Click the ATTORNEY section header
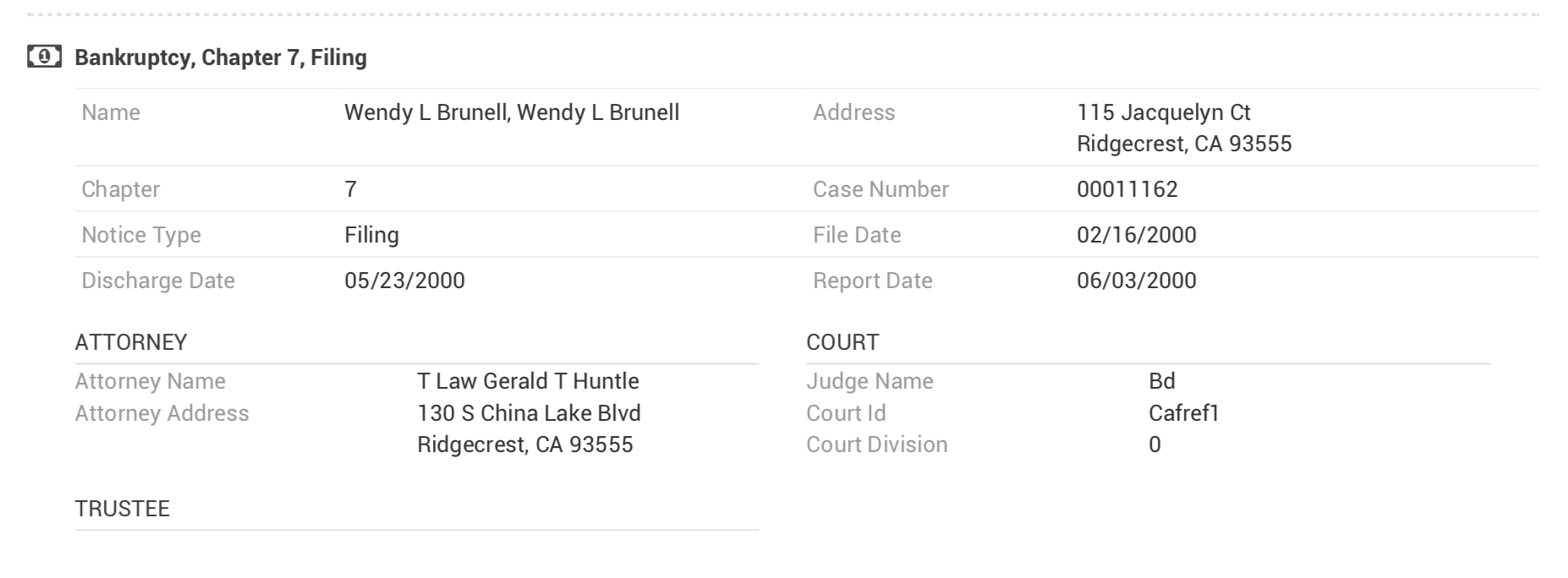The width and height of the screenshot is (1568, 578). pos(131,342)
